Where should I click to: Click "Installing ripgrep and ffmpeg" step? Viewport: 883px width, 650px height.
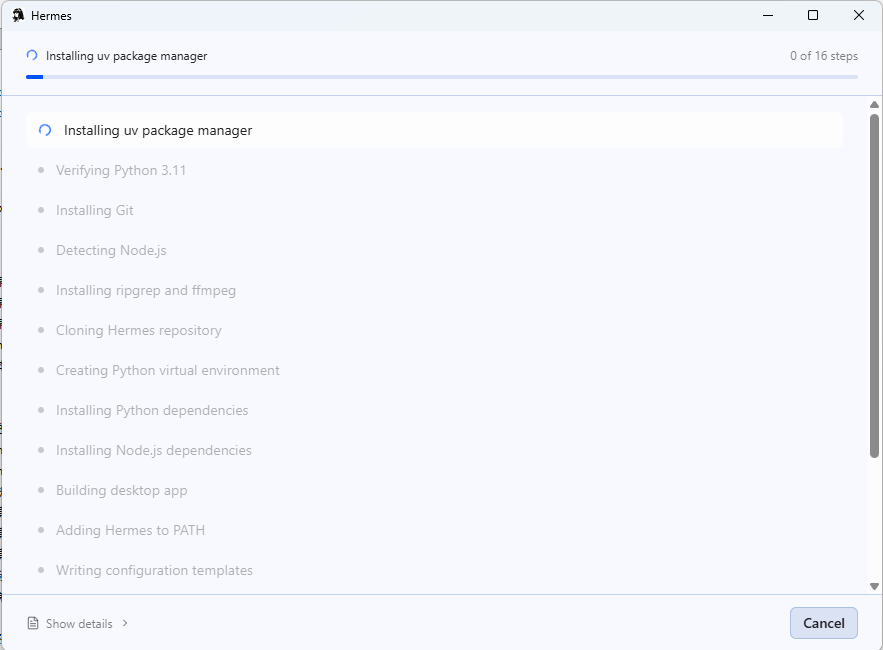(x=146, y=290)
